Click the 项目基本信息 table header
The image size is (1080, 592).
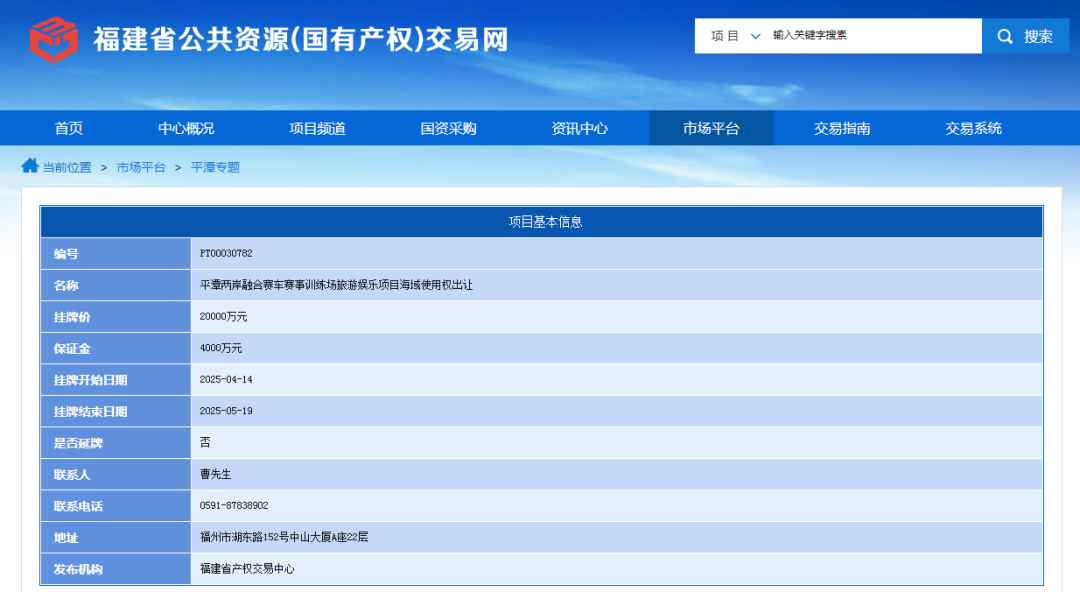[x=545, y=222]
